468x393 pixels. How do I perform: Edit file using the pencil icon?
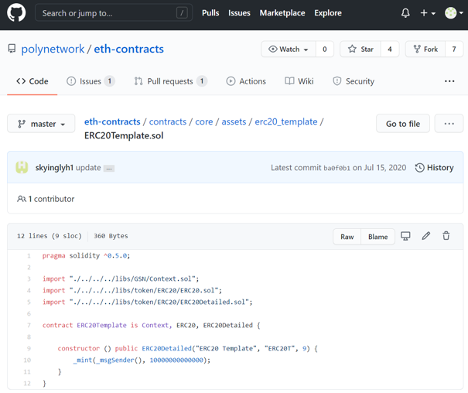pos(426,236)
